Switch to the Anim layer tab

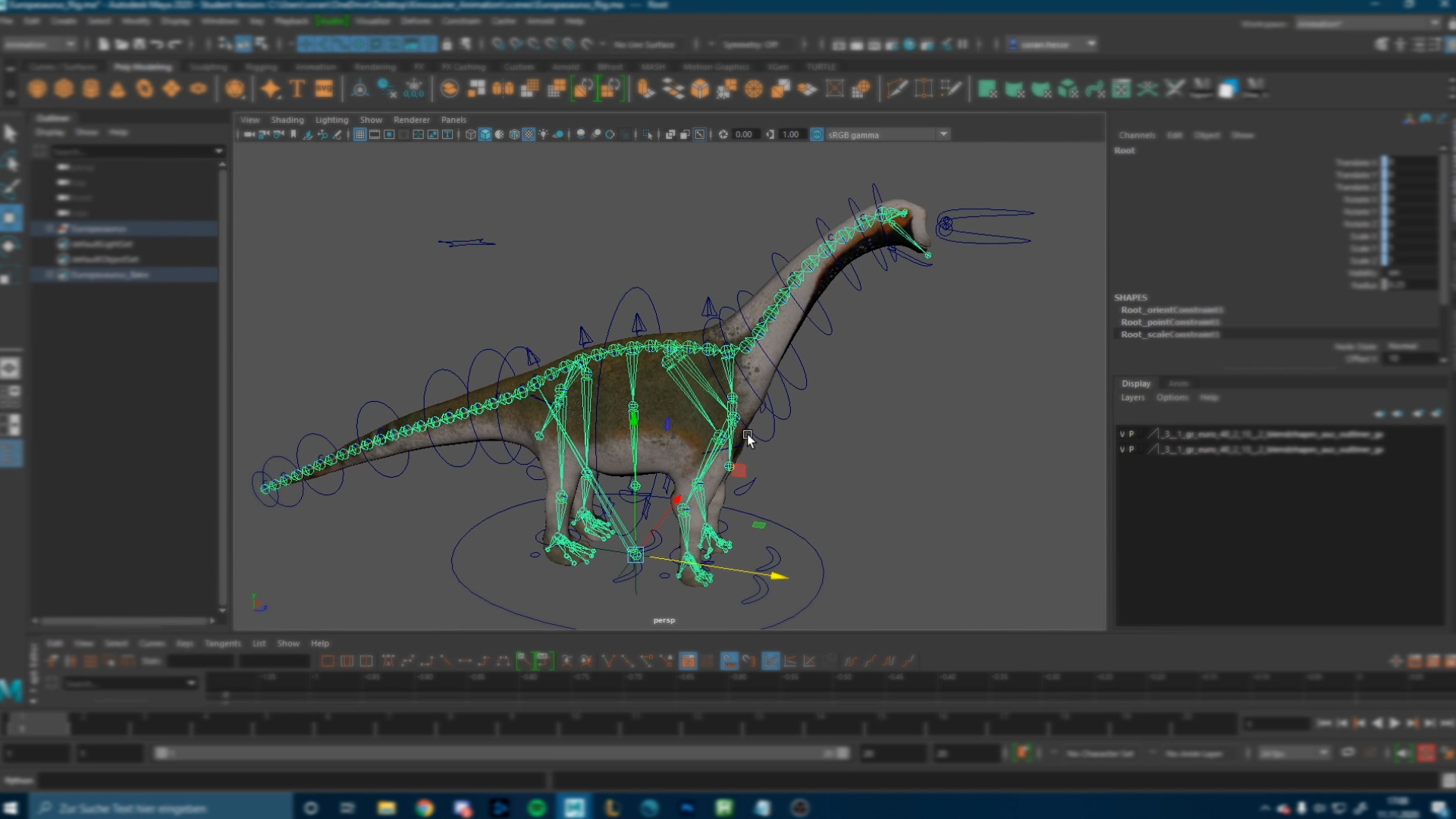point(1178,384)
